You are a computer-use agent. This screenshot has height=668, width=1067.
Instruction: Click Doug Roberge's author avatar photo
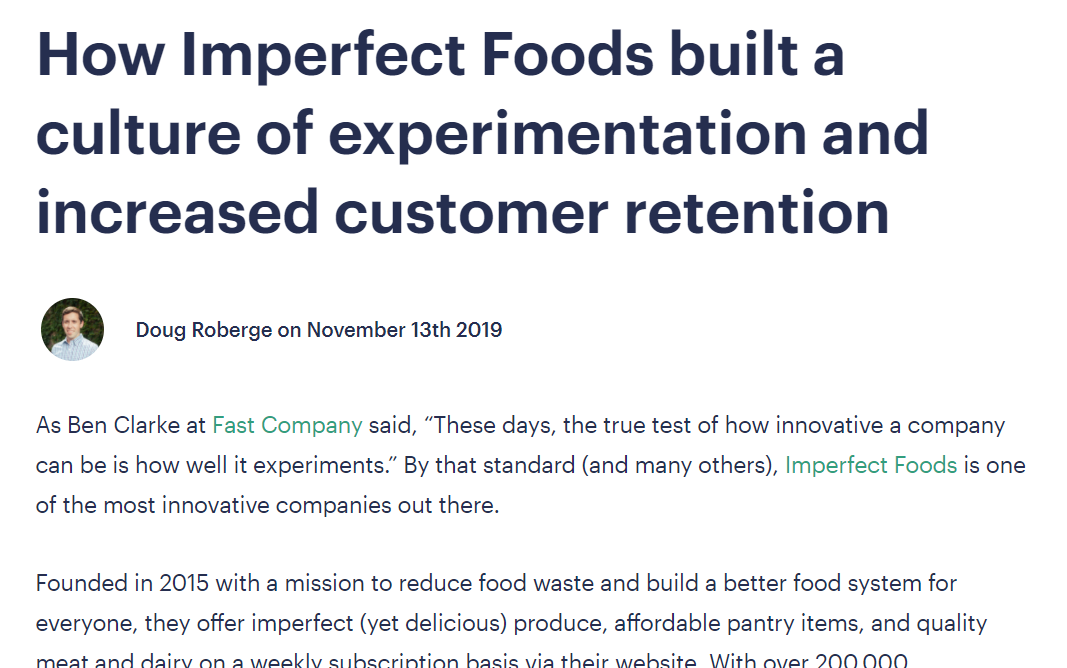72,329
